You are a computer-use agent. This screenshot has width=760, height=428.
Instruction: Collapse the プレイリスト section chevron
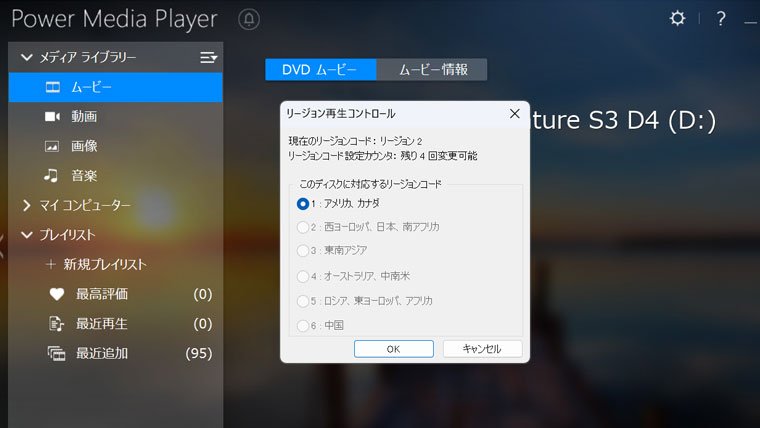click(x=27, y=235)
